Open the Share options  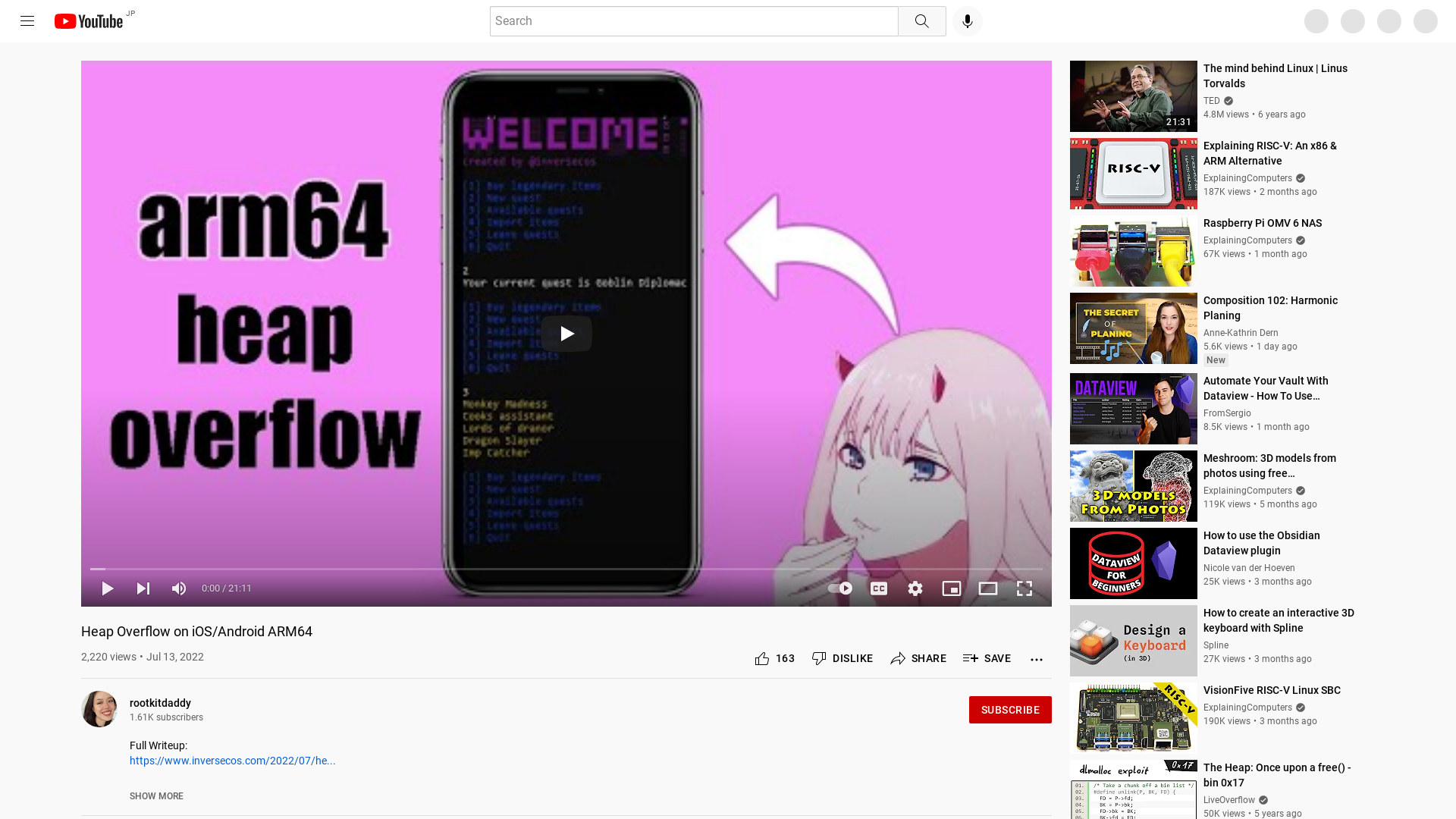[x=918, y=658]
